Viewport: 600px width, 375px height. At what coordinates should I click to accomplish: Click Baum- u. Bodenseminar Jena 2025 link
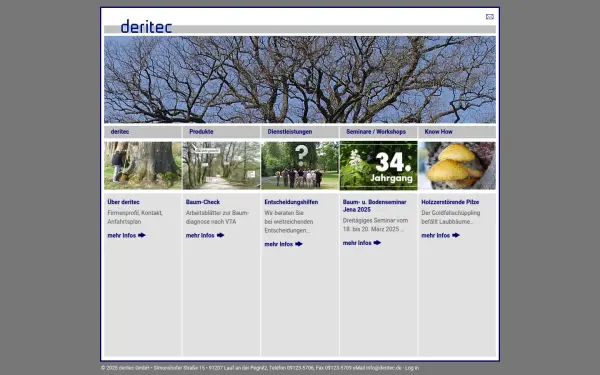point(374,206)
